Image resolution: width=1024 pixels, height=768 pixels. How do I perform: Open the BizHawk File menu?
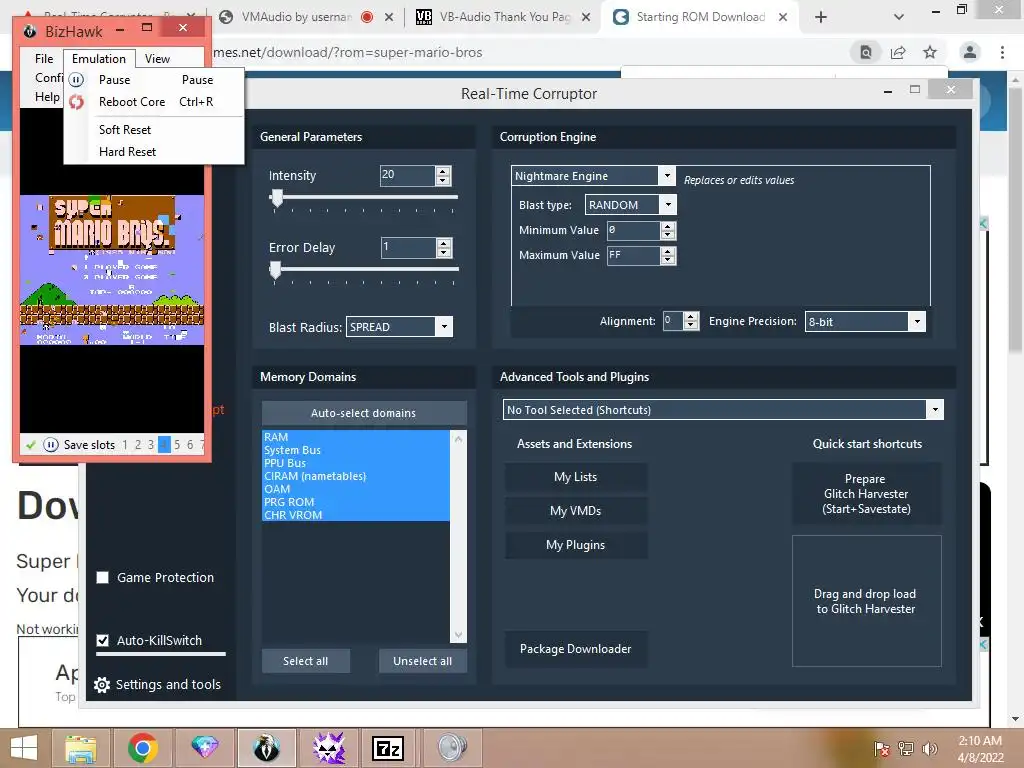(x=44, y=59)
